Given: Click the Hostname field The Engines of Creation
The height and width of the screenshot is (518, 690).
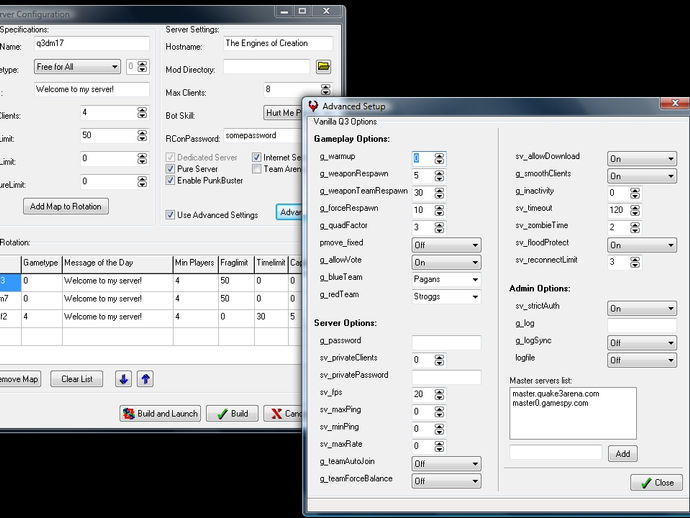Looking at the screenshot, I should [x=278, y=44].
